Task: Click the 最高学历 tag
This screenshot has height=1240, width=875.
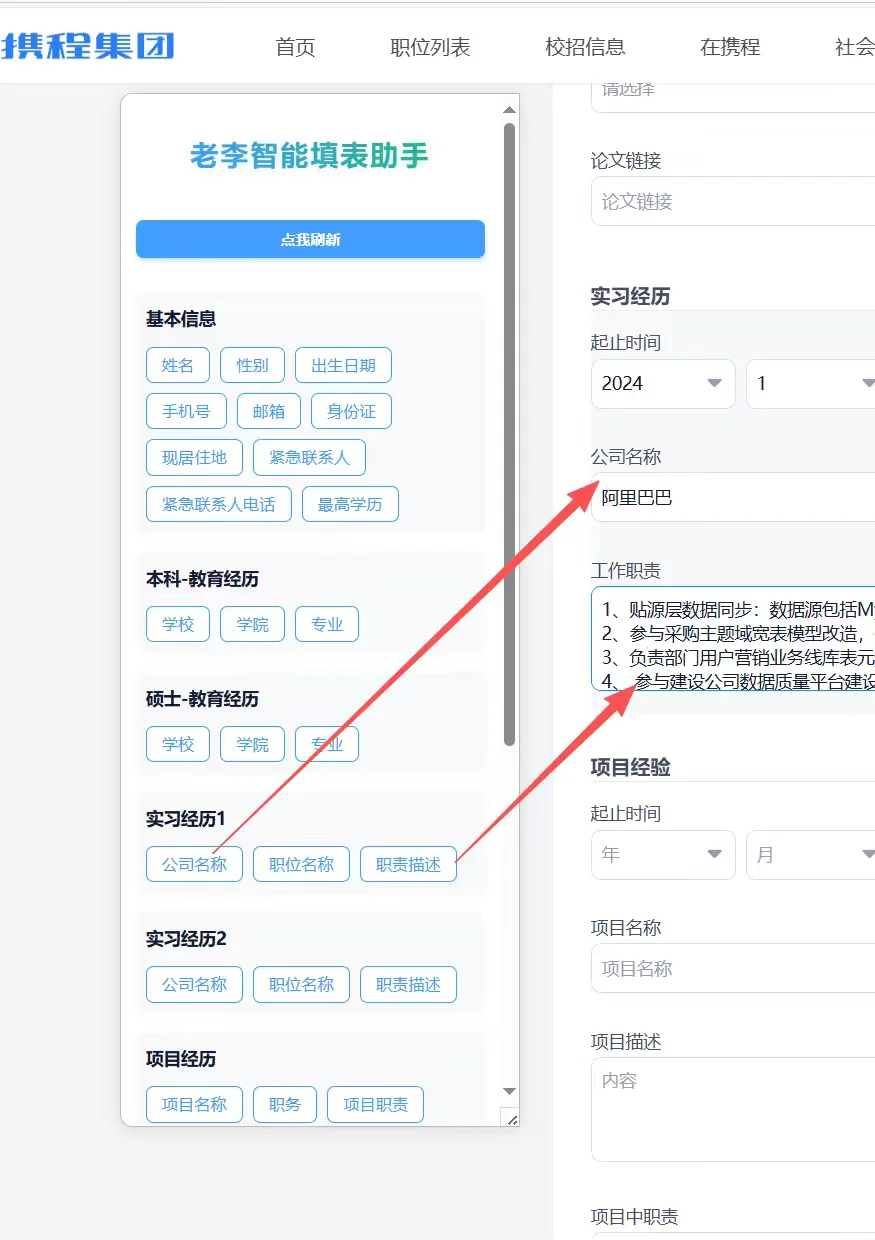Action: (x=350, y=504)
